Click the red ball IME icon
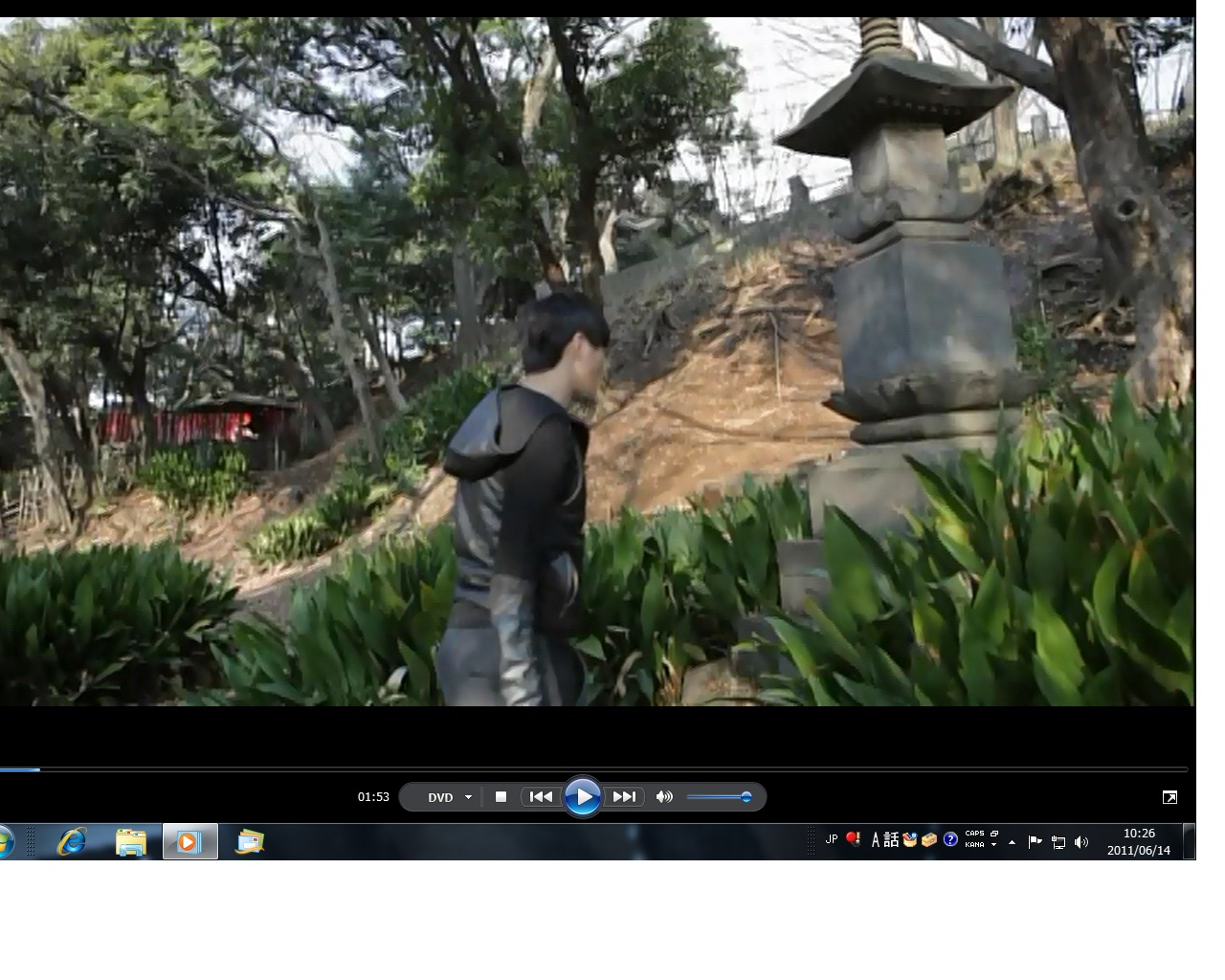1225x980 pixels. point(853,839)
